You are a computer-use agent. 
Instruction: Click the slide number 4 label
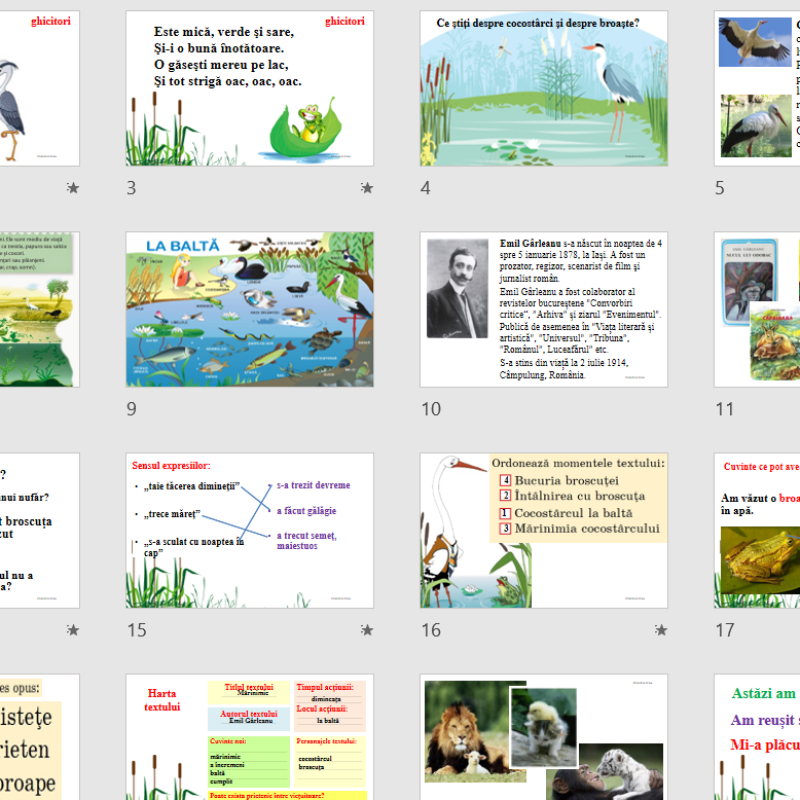point(426,187)
